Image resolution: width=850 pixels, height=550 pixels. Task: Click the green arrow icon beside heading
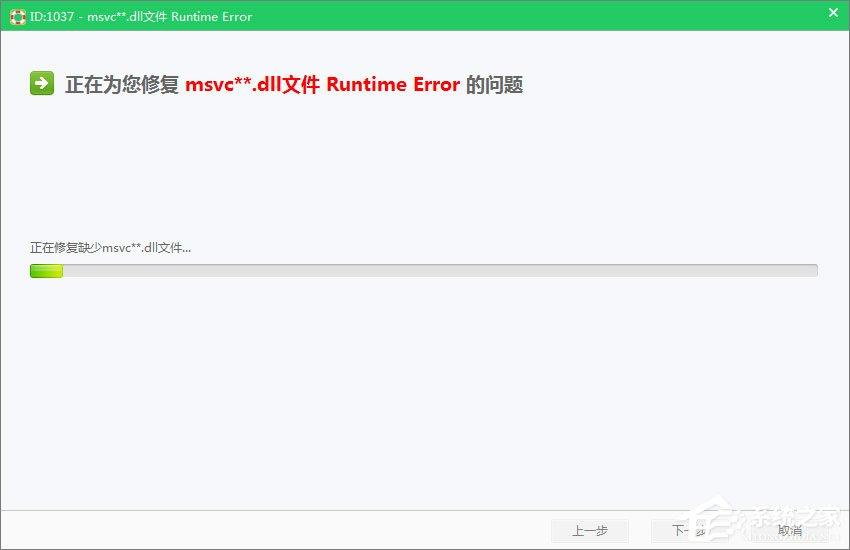(42, 83)
